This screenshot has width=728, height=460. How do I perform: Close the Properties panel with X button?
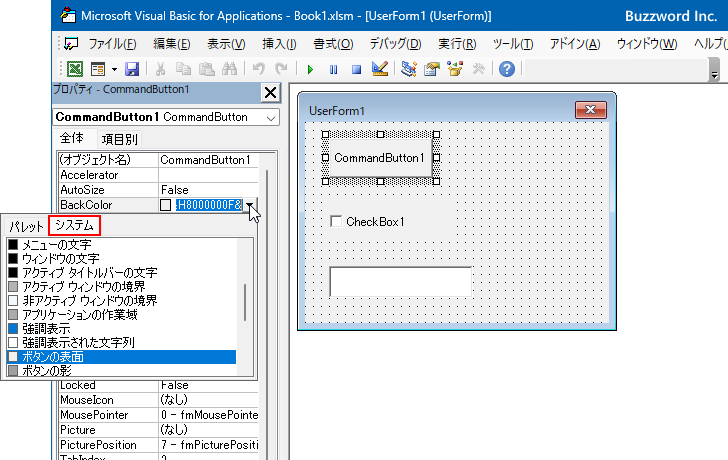(x=270, y=92)
